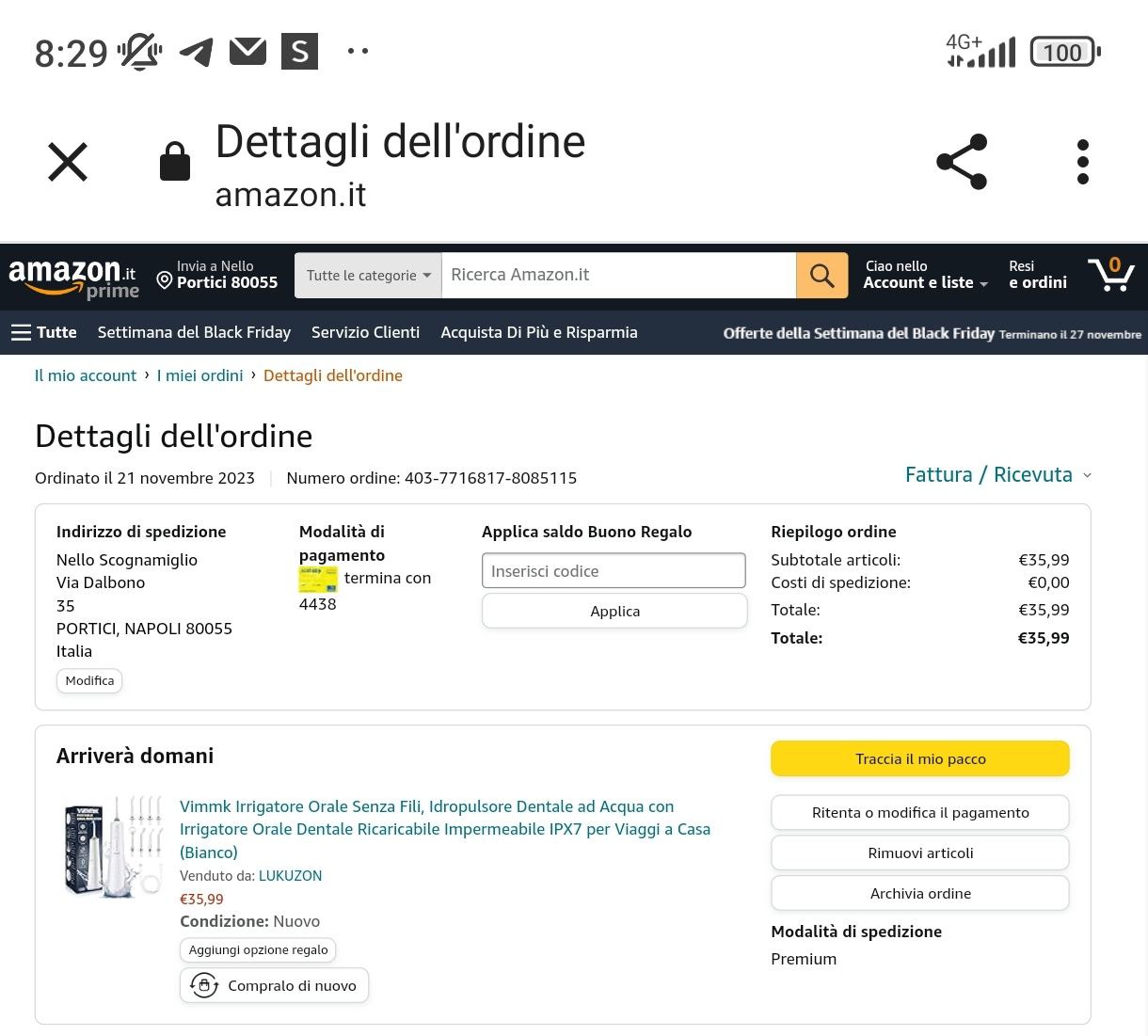
Task: Tap the Amazon.it prime logo
Action: 73,278
